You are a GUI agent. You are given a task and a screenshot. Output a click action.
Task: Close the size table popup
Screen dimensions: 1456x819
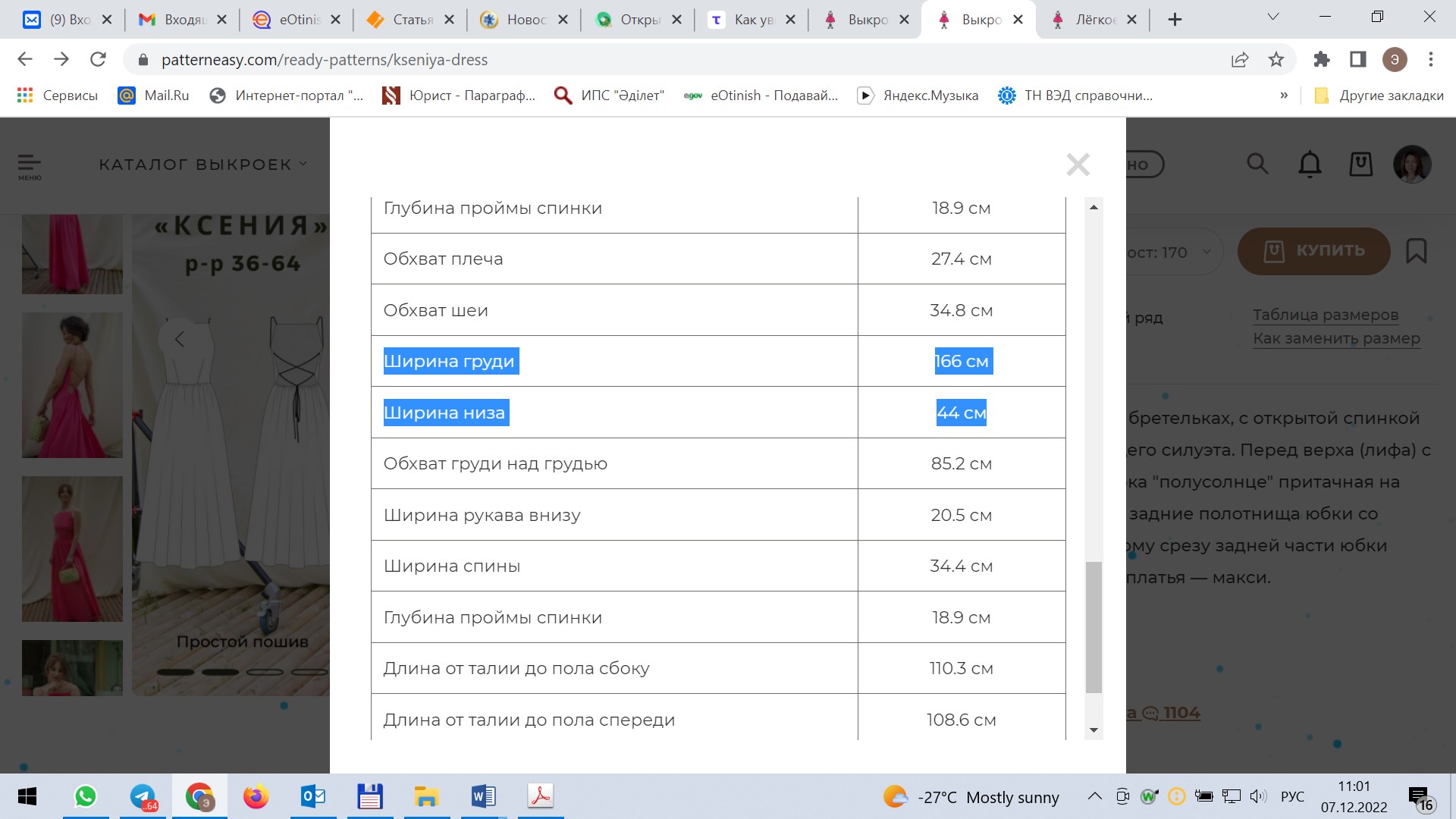tap(1078, 165)
